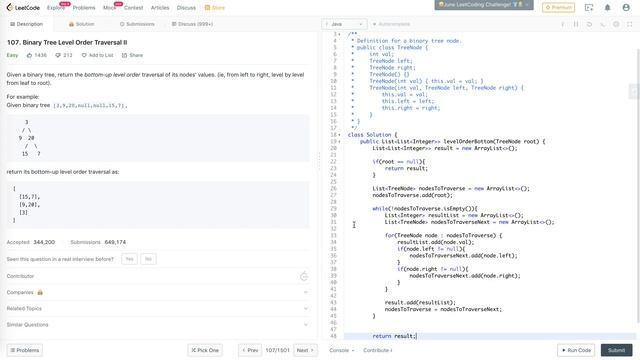The width and height of the screenshot is (640, 360).
Task: Expand the Console panel
Action: click(x=342, y=350)
